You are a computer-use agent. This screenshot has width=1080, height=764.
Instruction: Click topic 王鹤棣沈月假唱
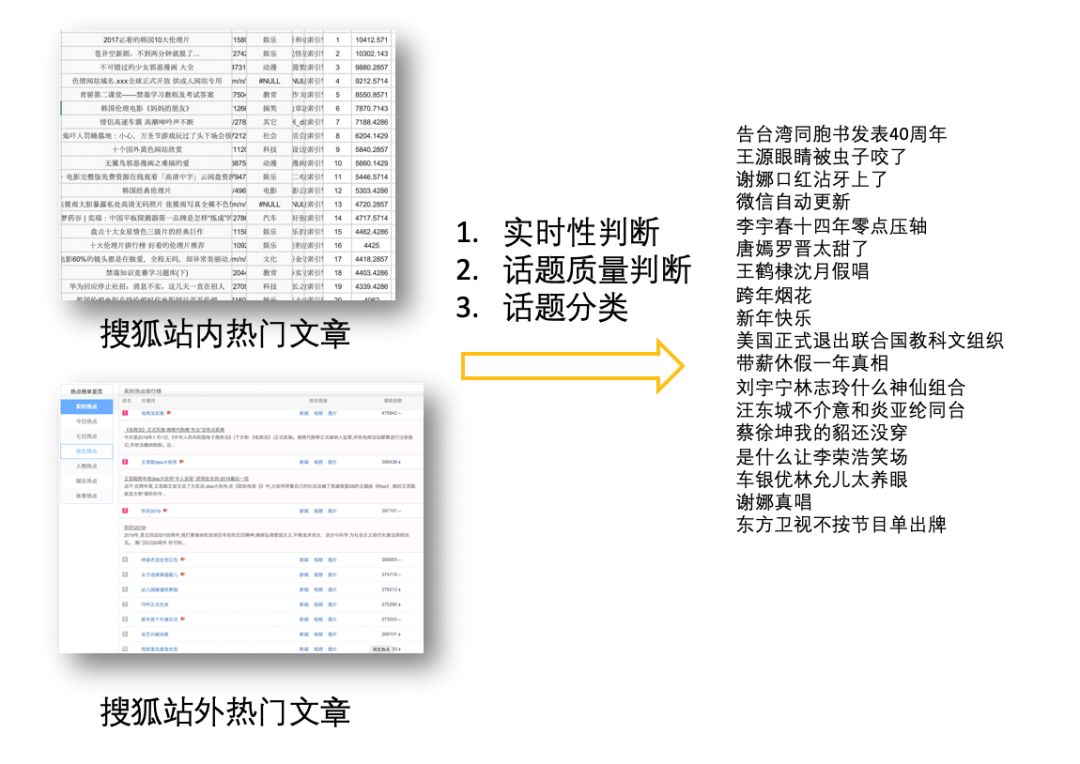802,271
